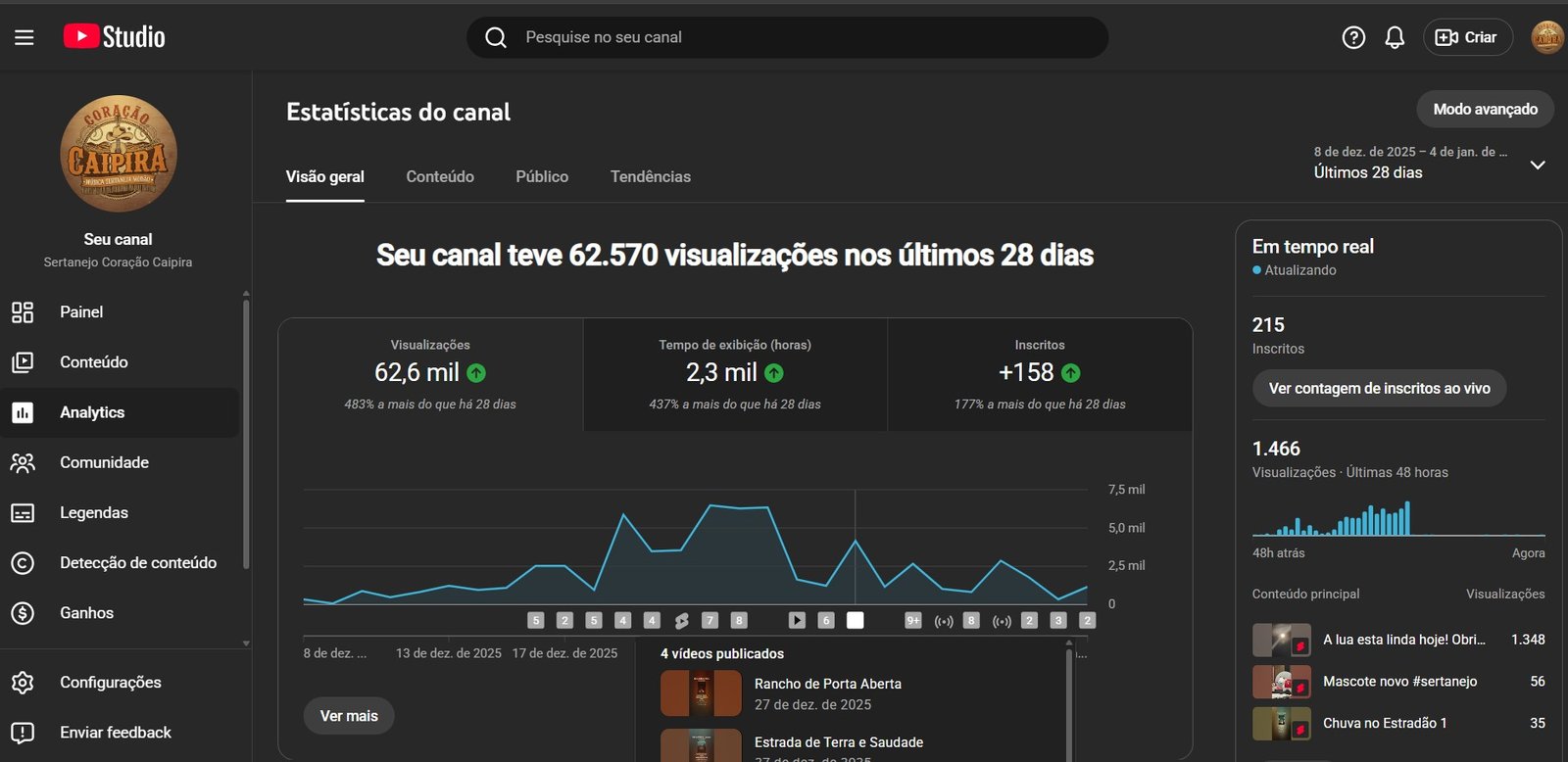Image resolution: width=1568 pixels, height=762 pixels.
Task: Open the Chuva no Estradão 1 thumbnail
Action: pos(1282,724)
